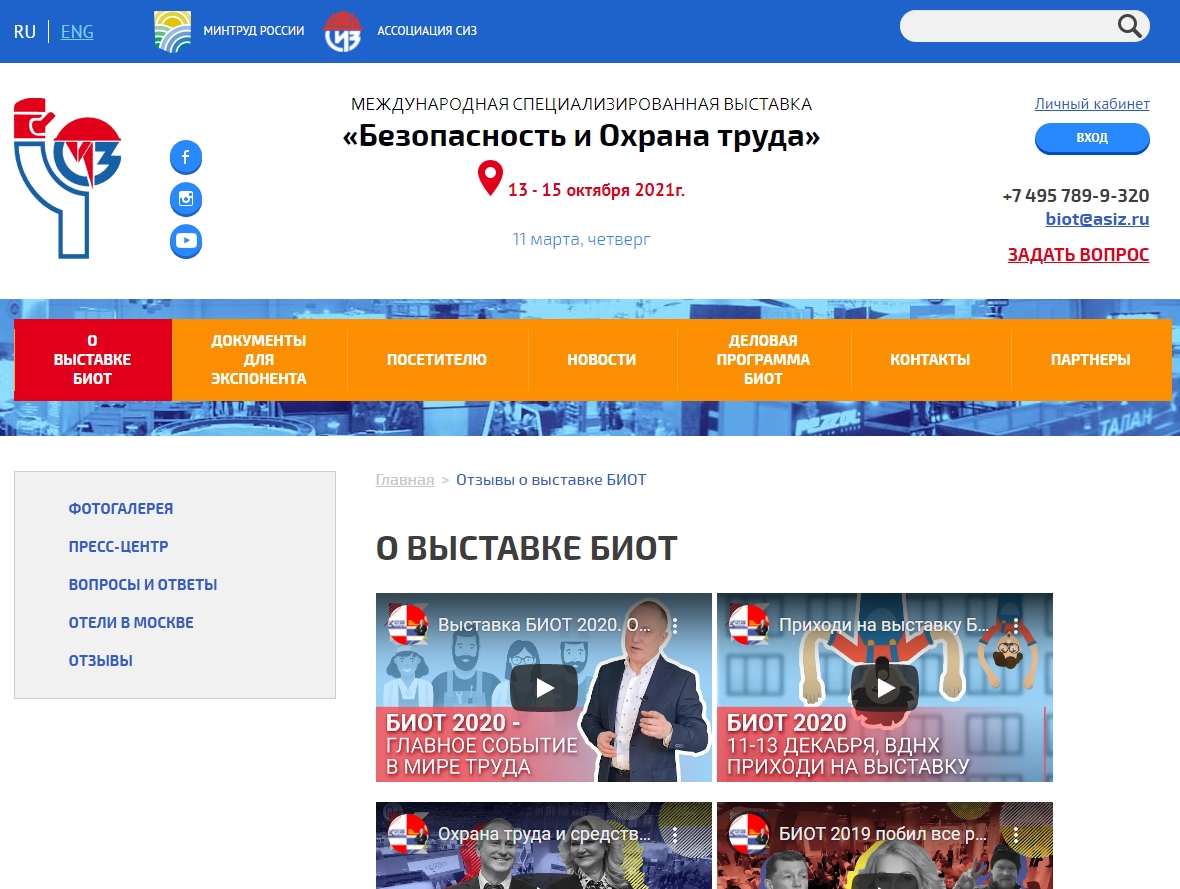Open Фотогалерея in the sidebar
Screen dimensions: 1180x889
pos(121,509)
